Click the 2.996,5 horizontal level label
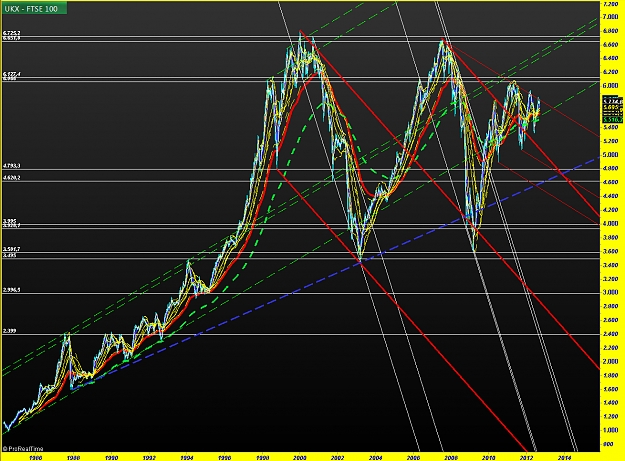Viewport: 625px width, 461px height. (x=11, y=290)
